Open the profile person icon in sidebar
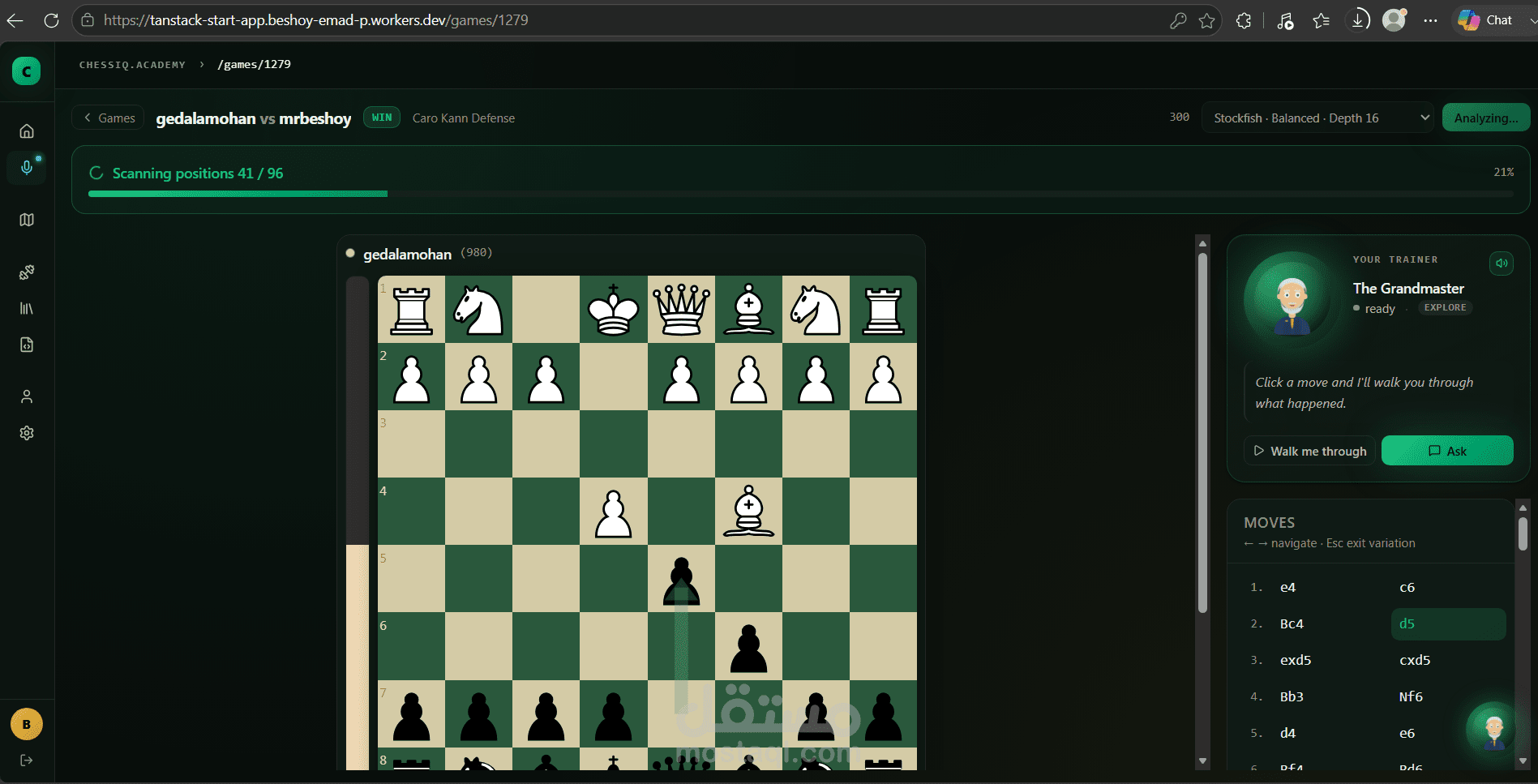The height and width of the screenshot is (784, 1538). [27, 396]
